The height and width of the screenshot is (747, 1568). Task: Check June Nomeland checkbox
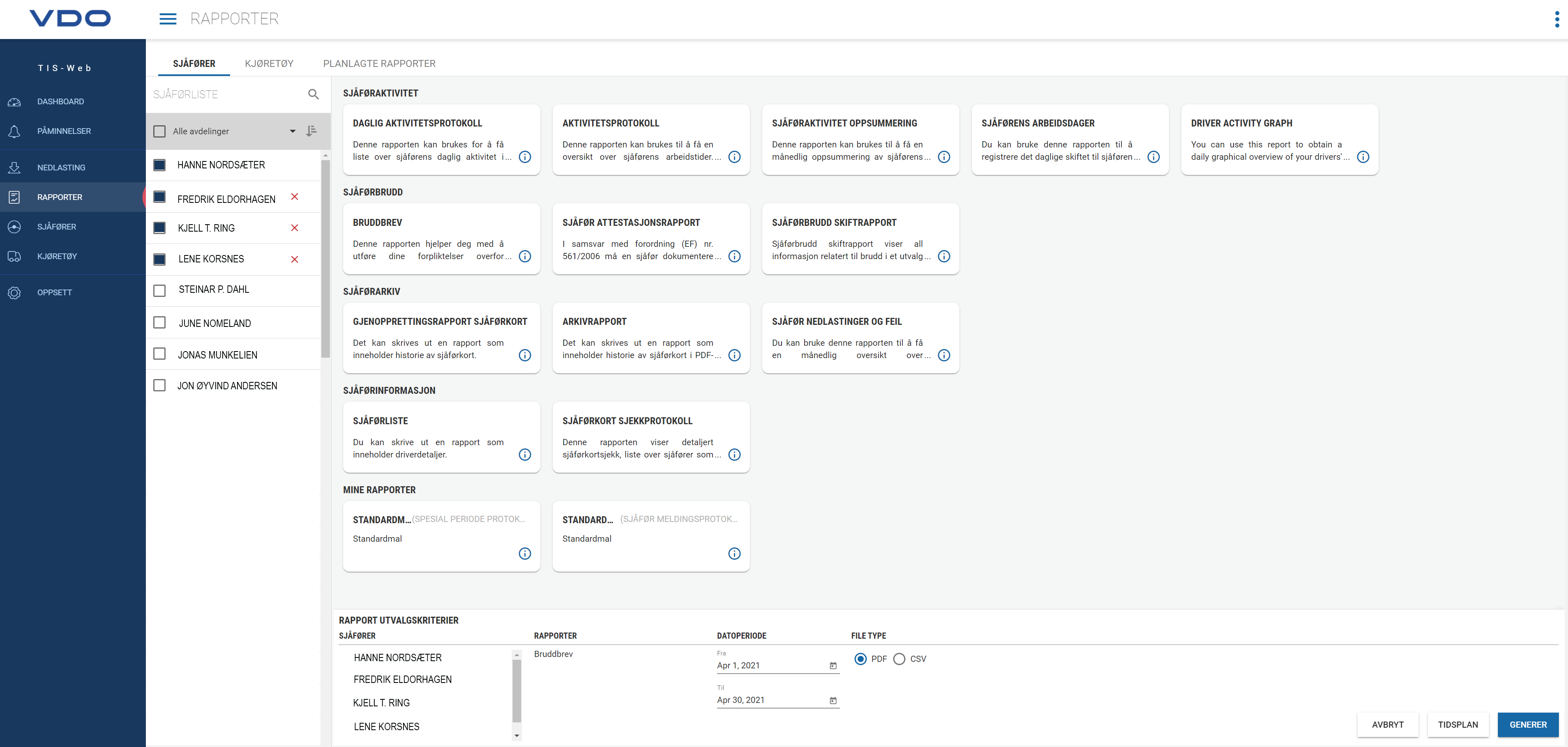click(x=159, y=322)
